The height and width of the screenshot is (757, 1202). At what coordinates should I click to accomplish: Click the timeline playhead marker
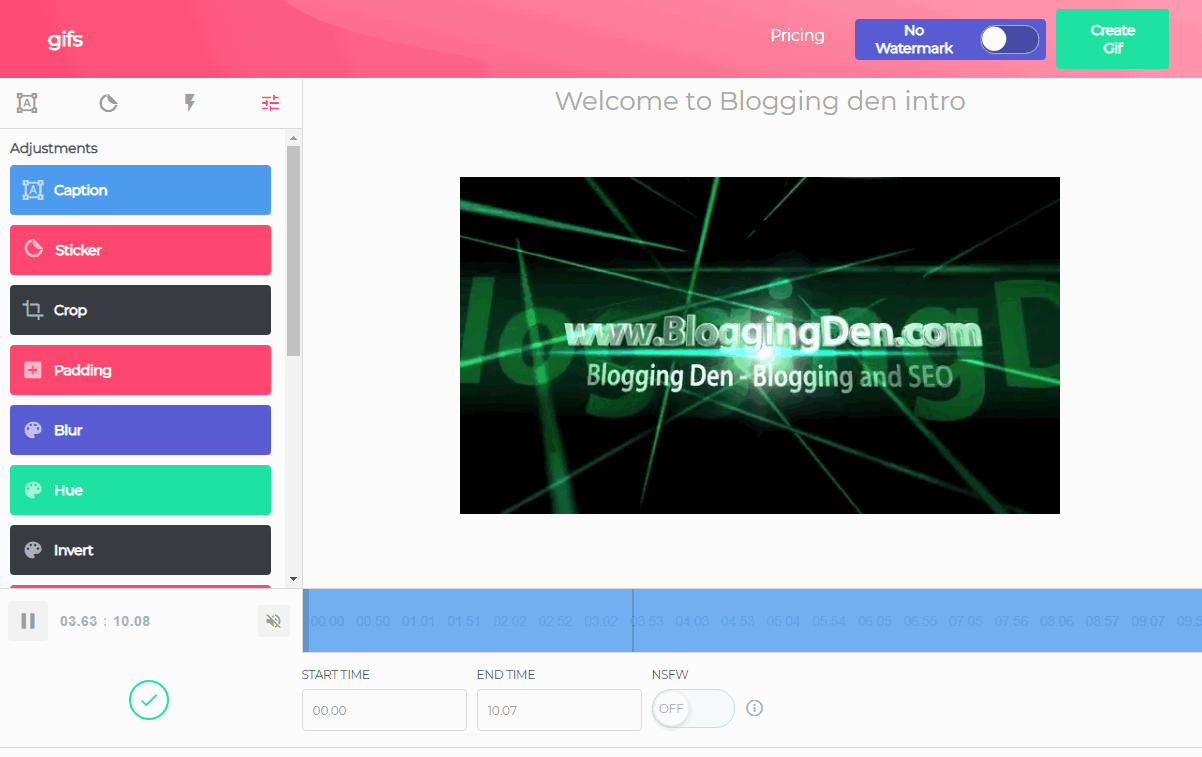click(x=633, y=621)
